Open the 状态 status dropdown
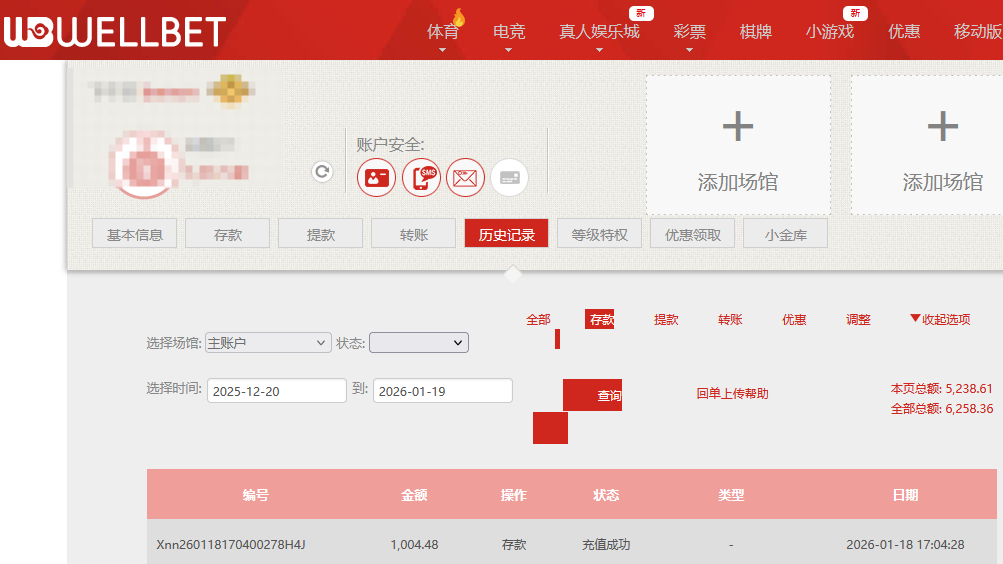 pyautogui.click(x=418, y=343)
